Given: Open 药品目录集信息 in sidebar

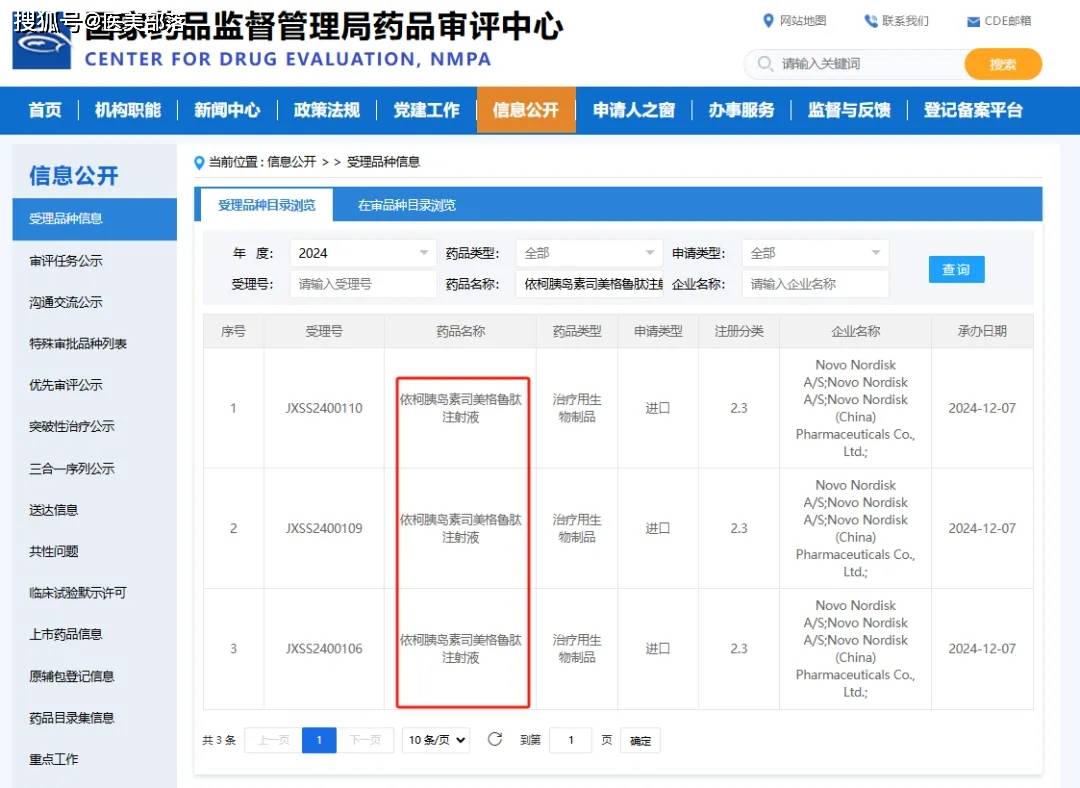Looking at the screenshot, I should click(x=72, y=718).
